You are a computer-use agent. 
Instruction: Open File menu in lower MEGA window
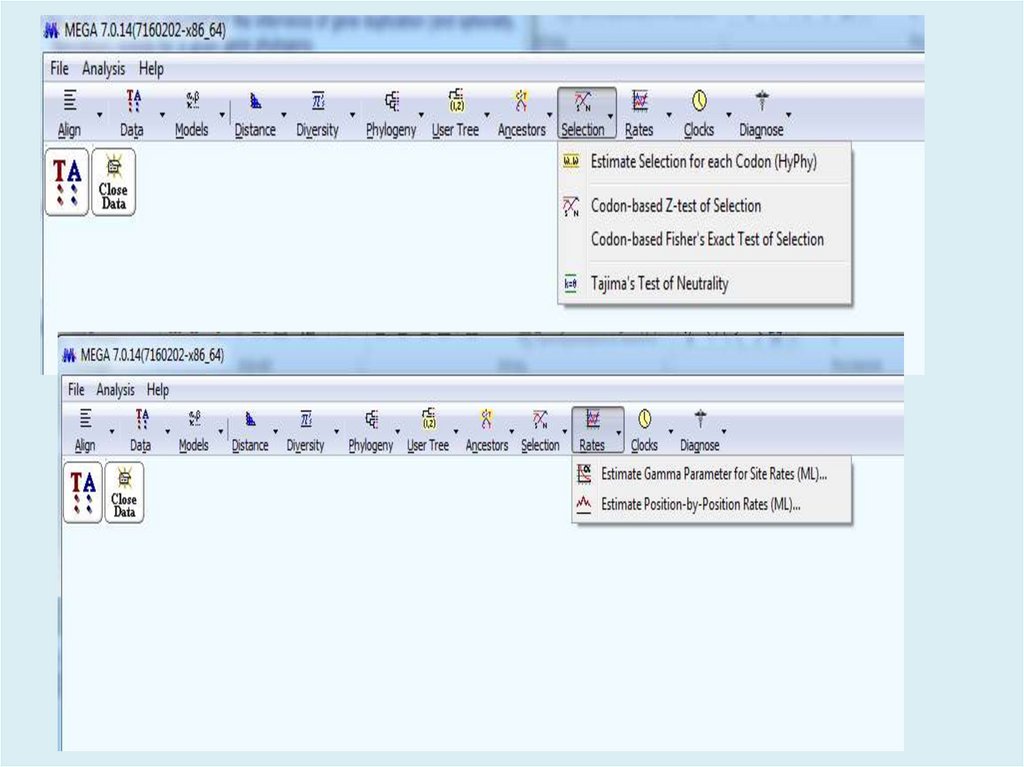pos(76,390)
